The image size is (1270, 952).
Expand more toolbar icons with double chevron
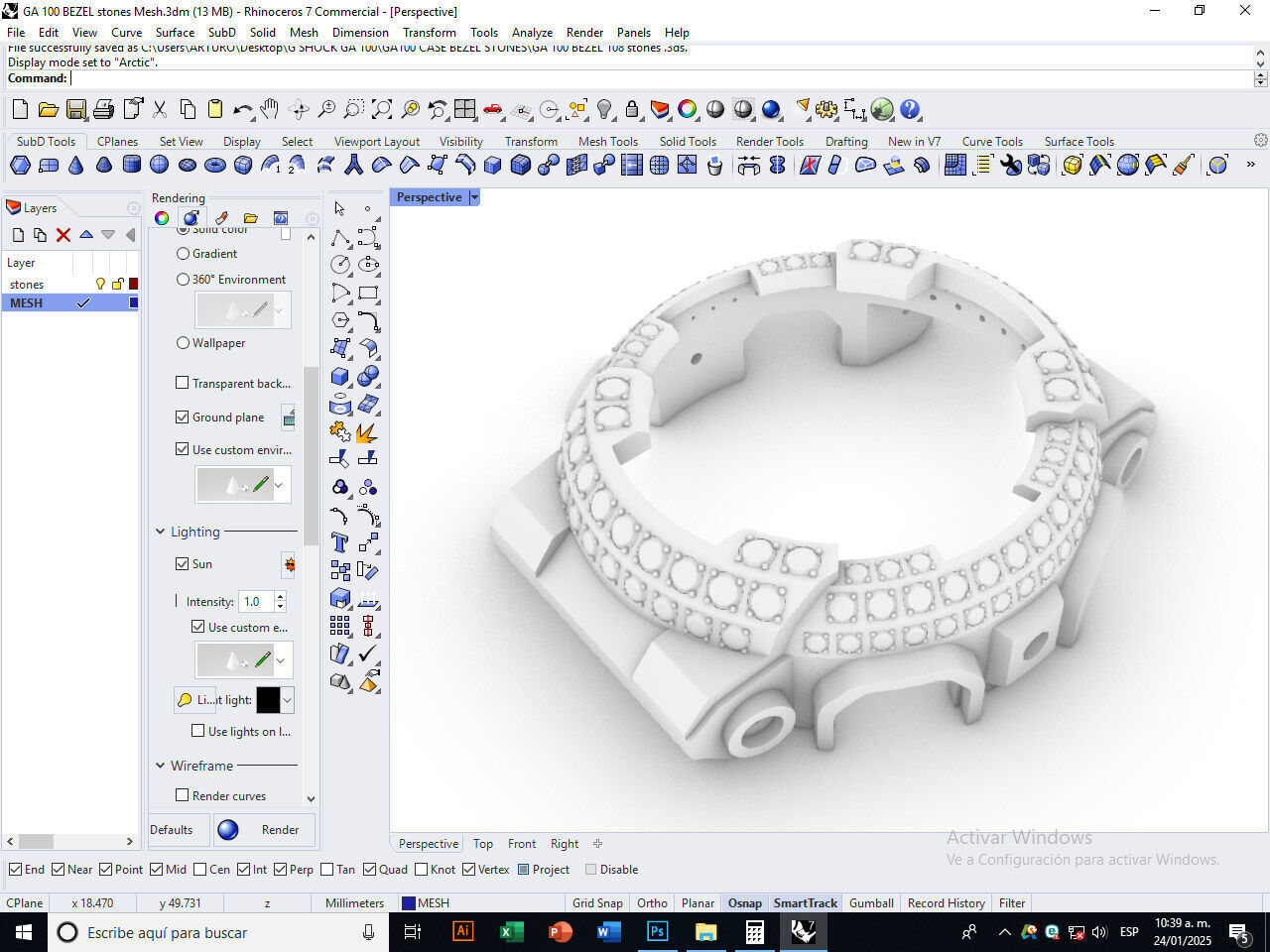pyautogui.click(x=1250, y=165)
